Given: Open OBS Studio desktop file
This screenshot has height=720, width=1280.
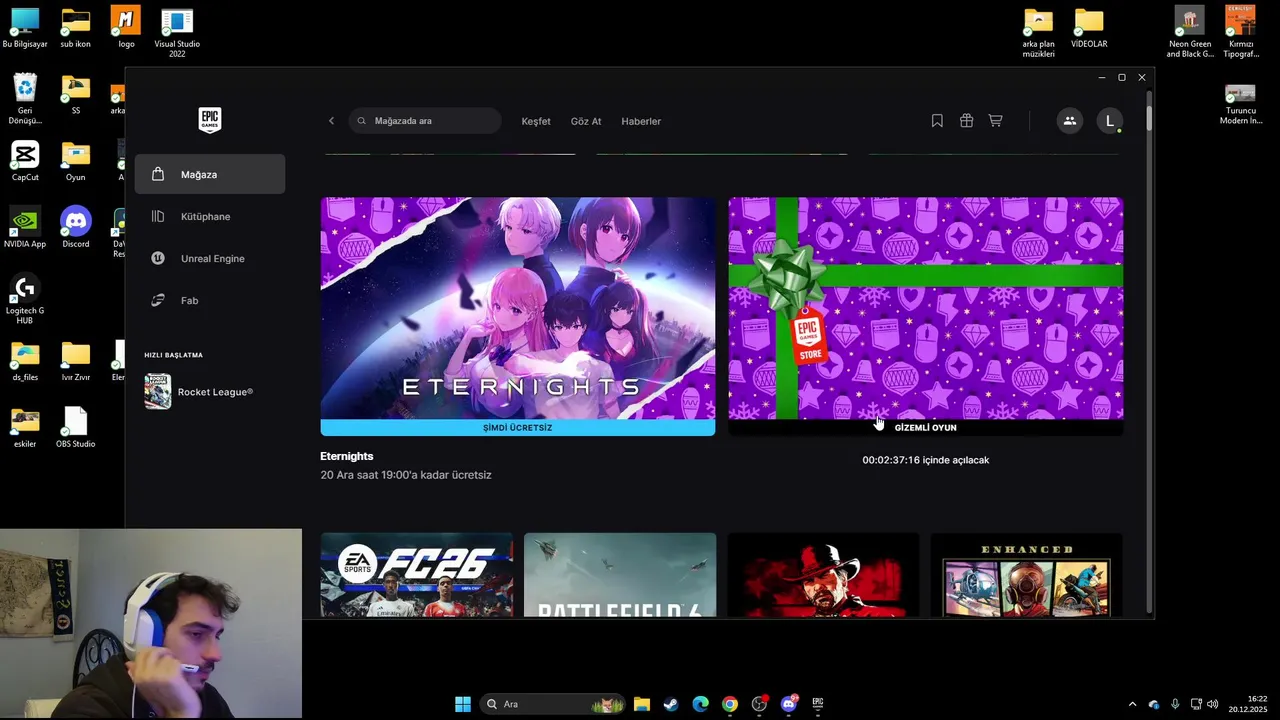Looking at the screenshot, I should pyautogui.click(x=75, y=428).
